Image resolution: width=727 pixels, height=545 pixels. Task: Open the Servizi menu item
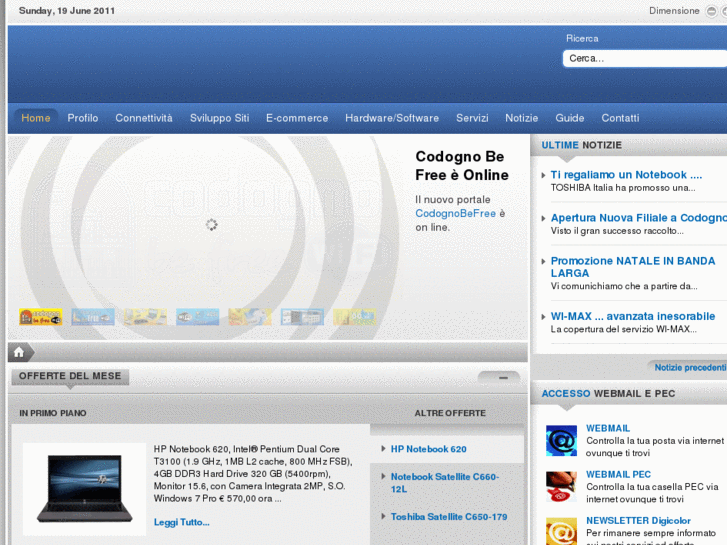click(x=472, y=118)
